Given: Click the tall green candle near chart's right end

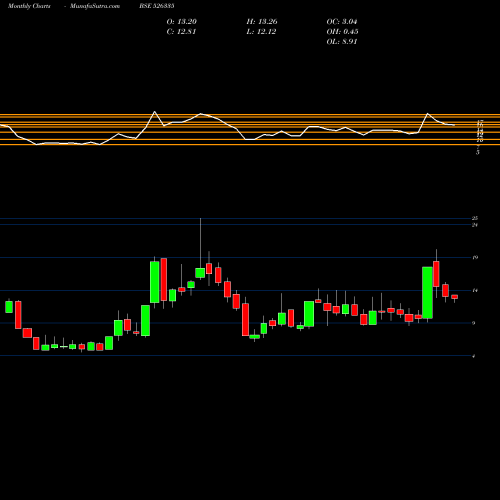Looking at the screenshot, I should (427, 293).
